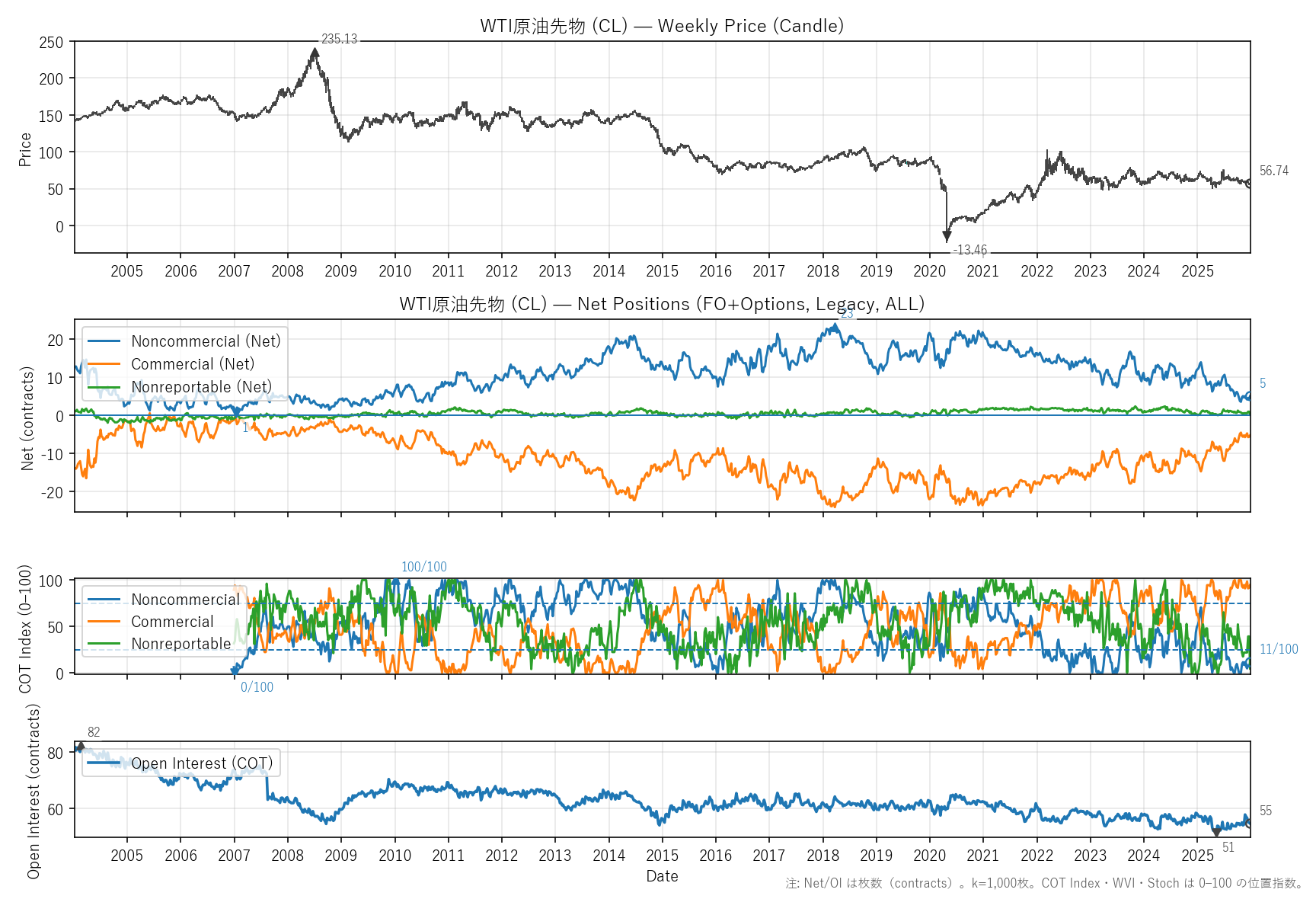The image size is (1316, 899).
Task: Select the Nonreportable label in COT Index legend
Action: (x=180, y=644)
